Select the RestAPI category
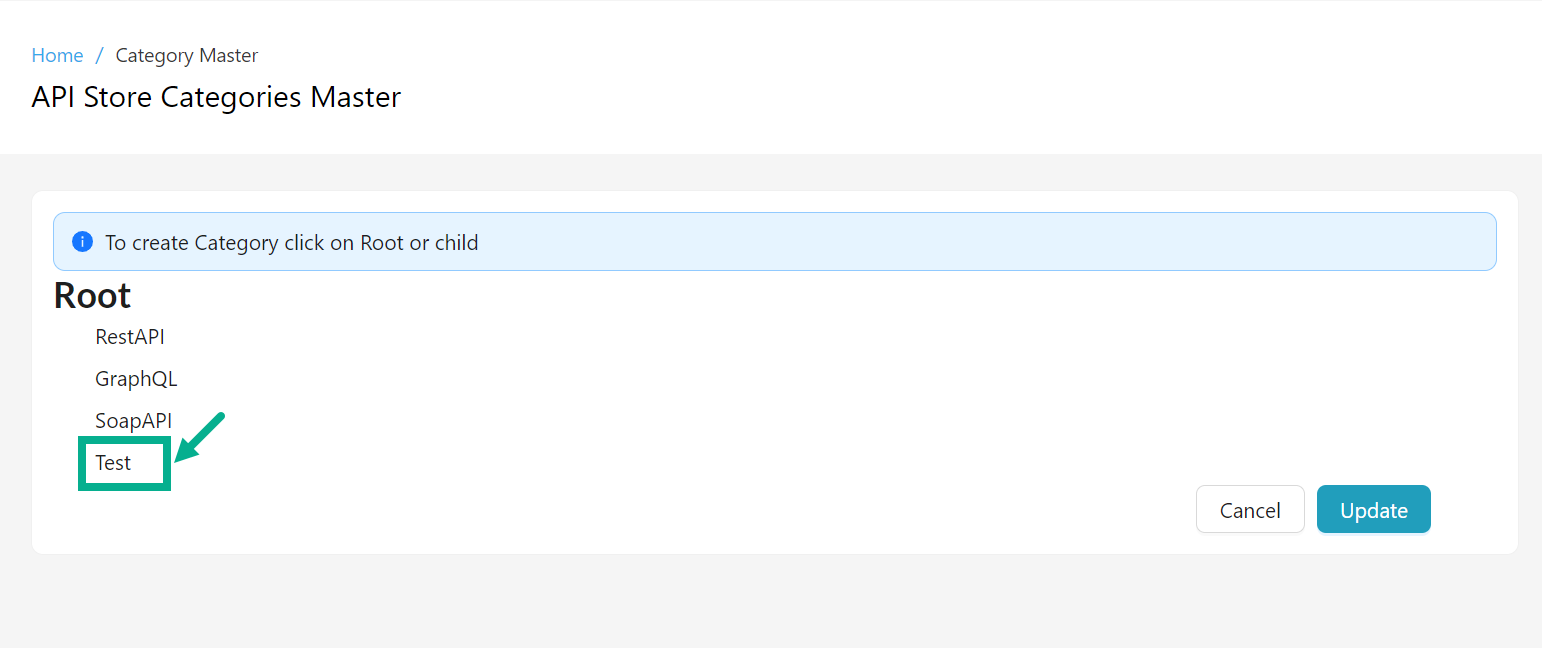 click(x=130, y=337)
